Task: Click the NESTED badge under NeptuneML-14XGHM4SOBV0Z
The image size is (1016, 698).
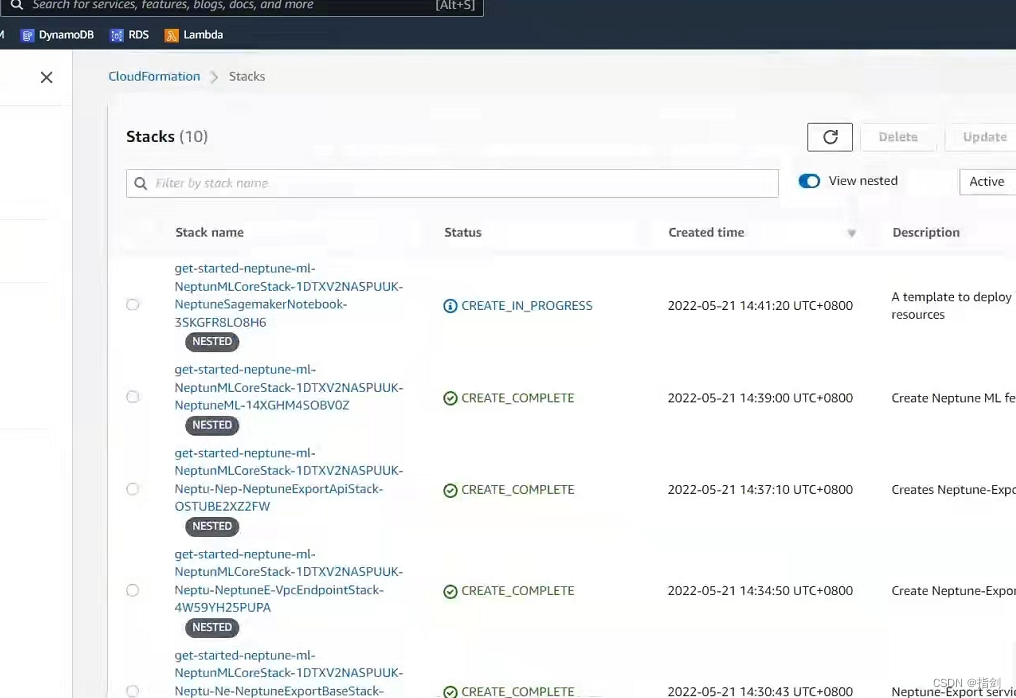Action: point(212,425)
